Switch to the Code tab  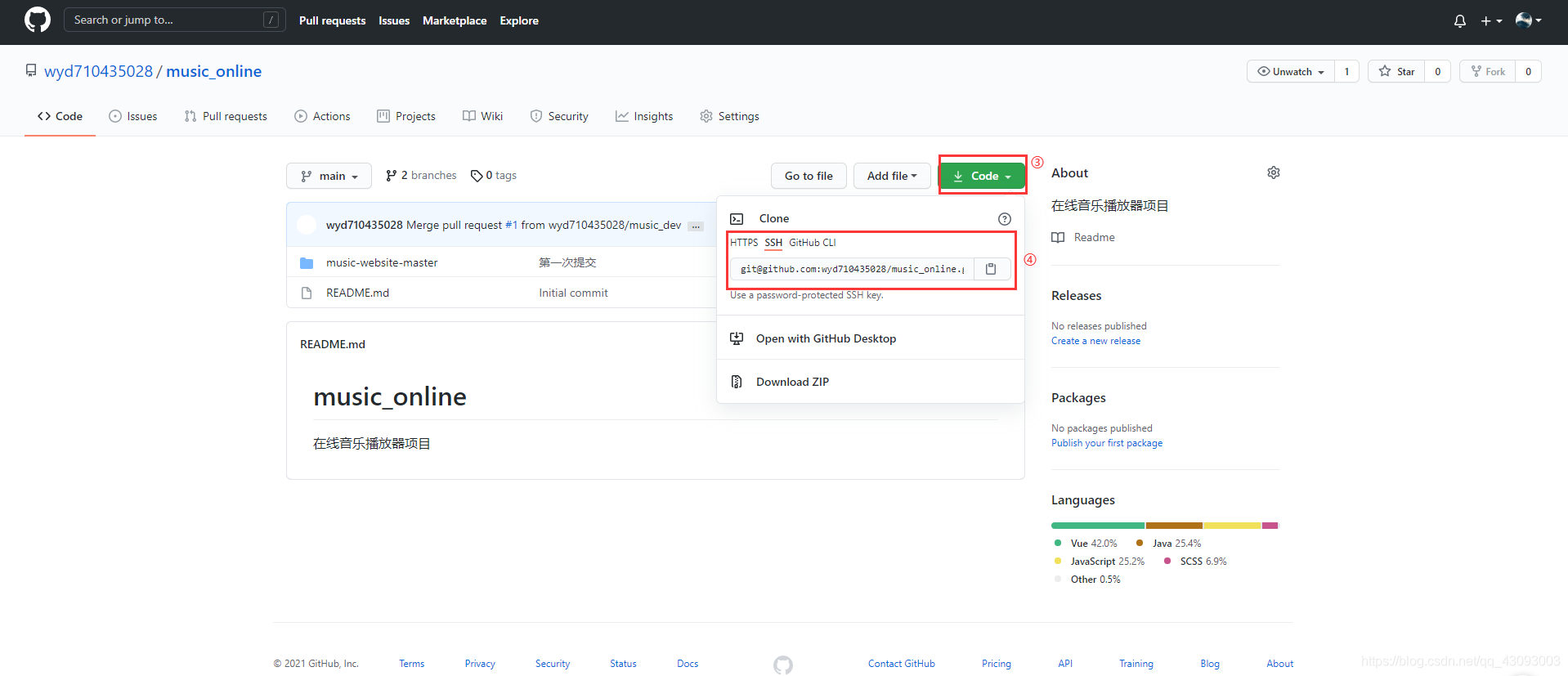pyautogui.click(x=60, y=116)
